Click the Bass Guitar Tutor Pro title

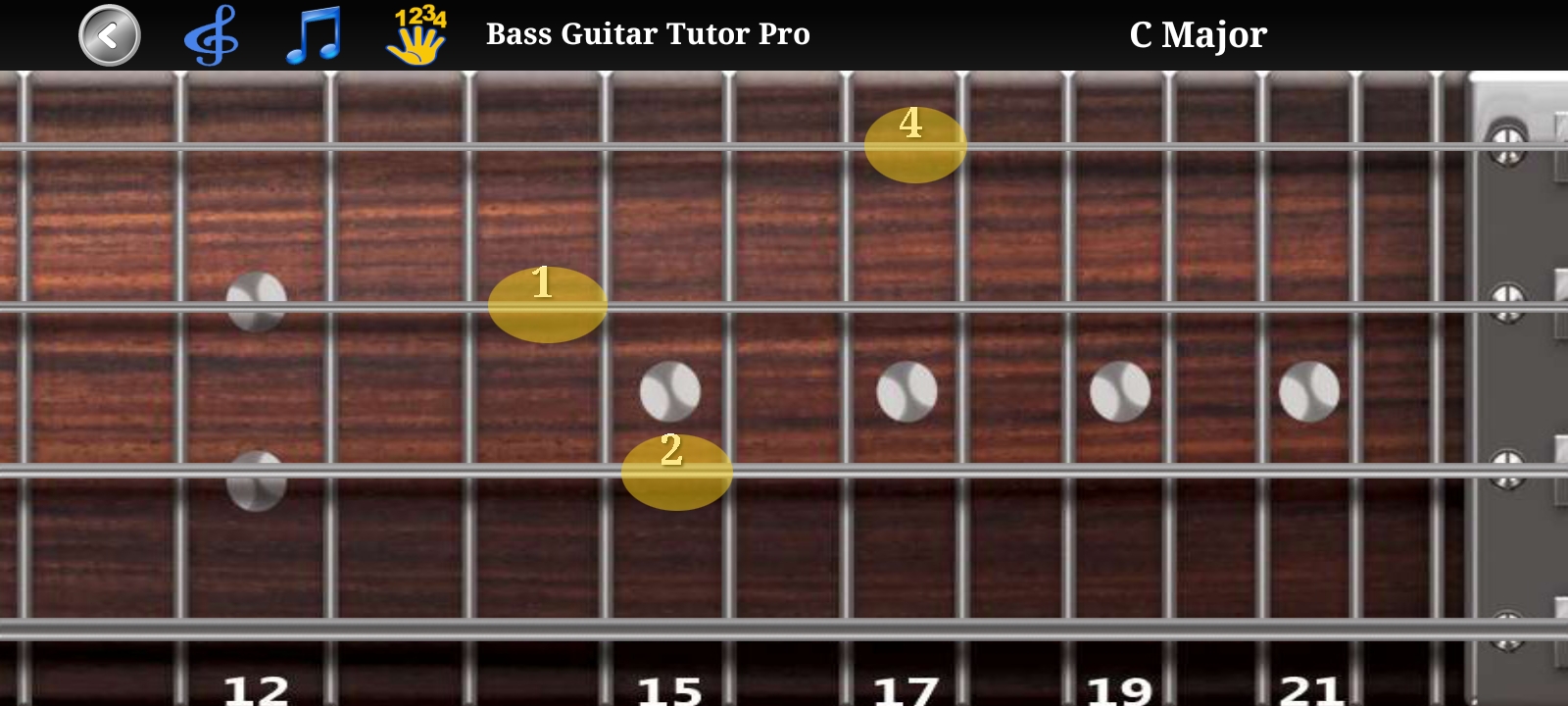coord(648,34)
